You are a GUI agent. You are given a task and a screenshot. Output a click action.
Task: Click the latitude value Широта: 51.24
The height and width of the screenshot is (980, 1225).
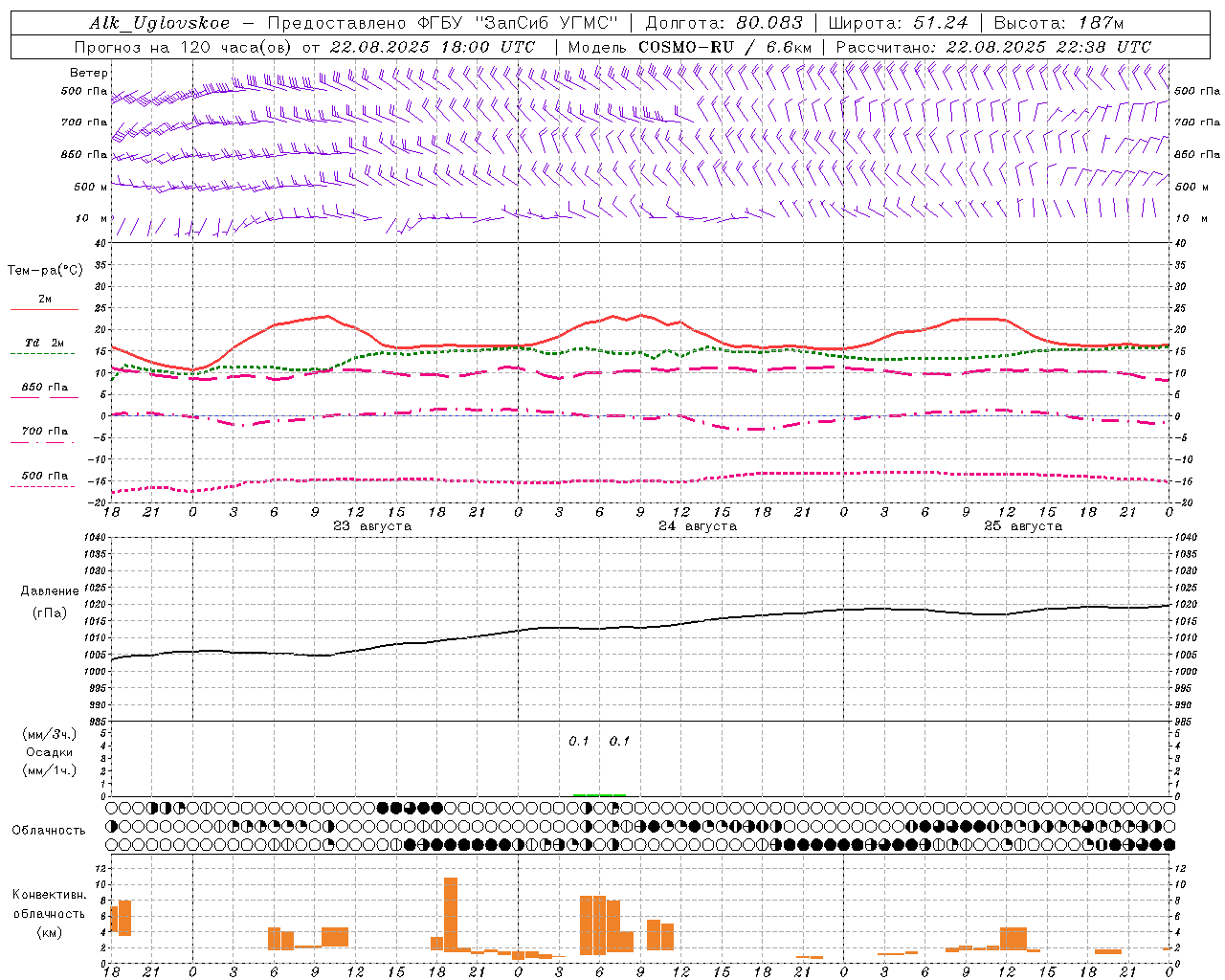pos(898,23)
